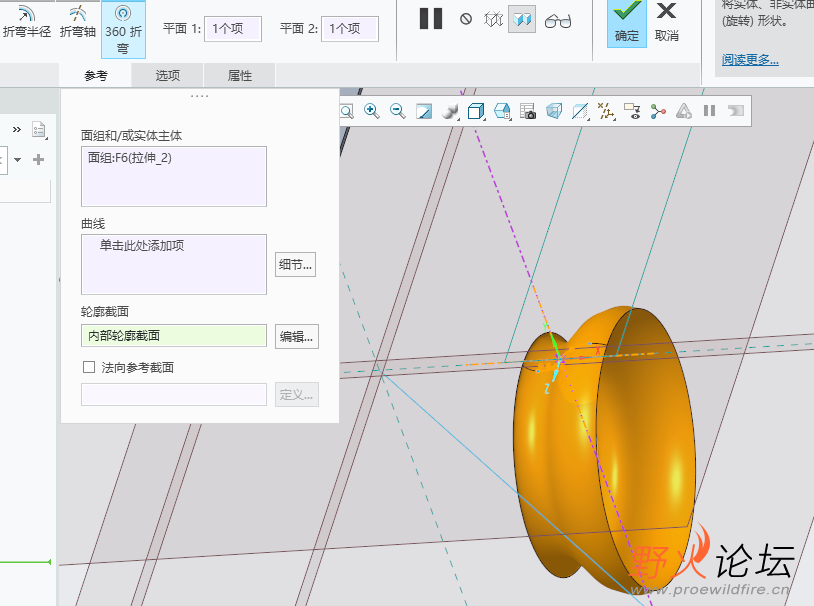Click the empty normal reference section field
814x606 pixels.
click(x=174, y=395)
